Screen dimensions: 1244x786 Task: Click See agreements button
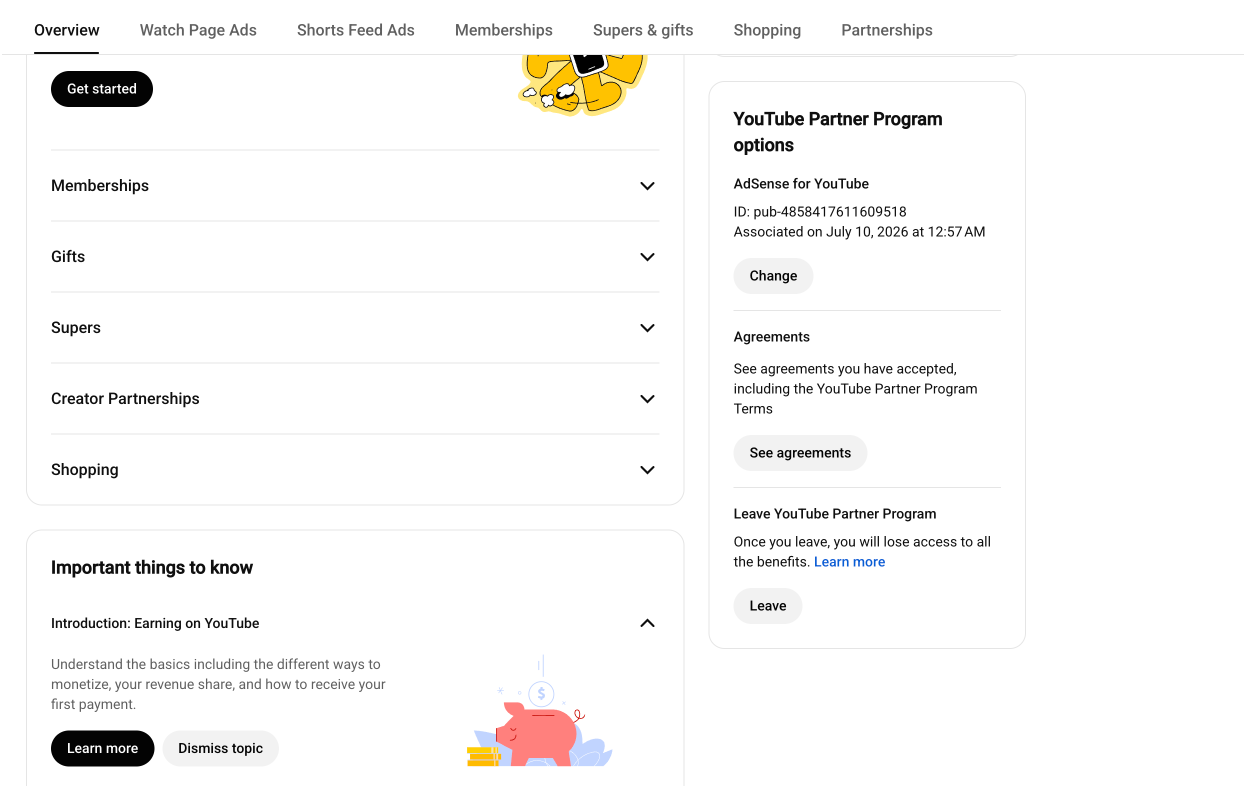click(x=800, y=453)
